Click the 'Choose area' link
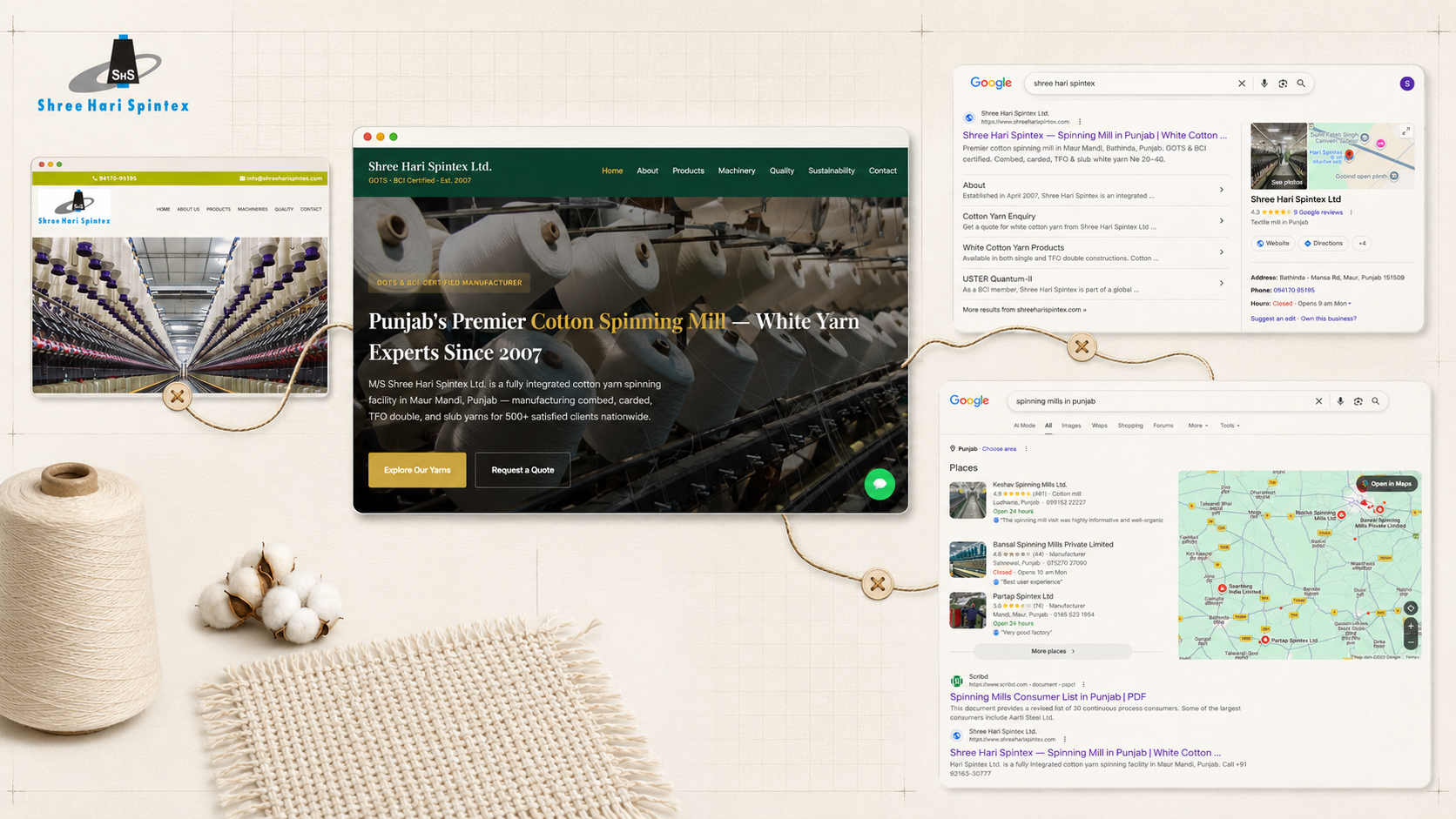Screen dimensions: 1456x819 coord(999,449)
